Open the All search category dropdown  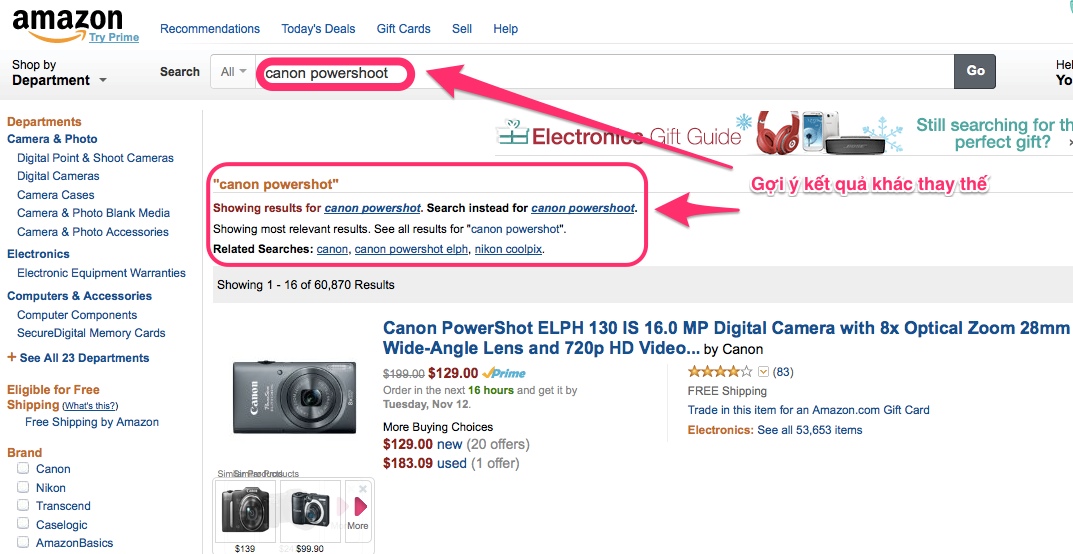233,71
